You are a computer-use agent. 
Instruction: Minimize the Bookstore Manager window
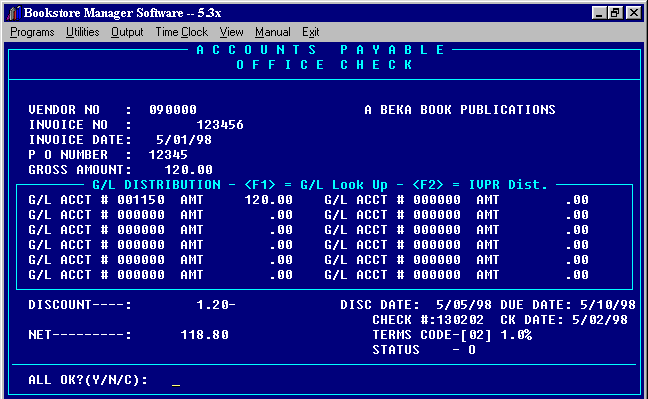[599, 13]
